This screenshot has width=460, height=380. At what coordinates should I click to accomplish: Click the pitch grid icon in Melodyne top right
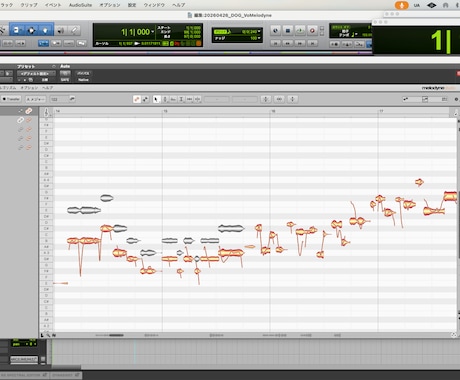[425, 99]
